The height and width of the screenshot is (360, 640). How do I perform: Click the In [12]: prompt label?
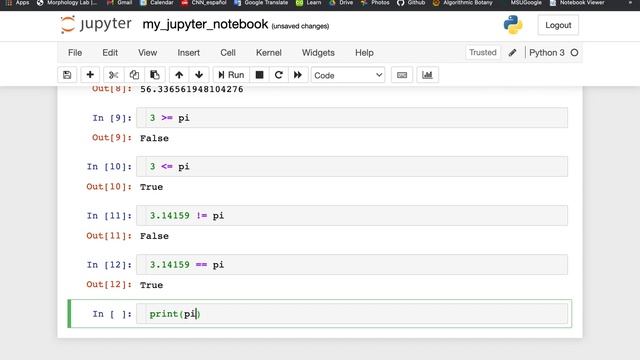click(109, 265)
